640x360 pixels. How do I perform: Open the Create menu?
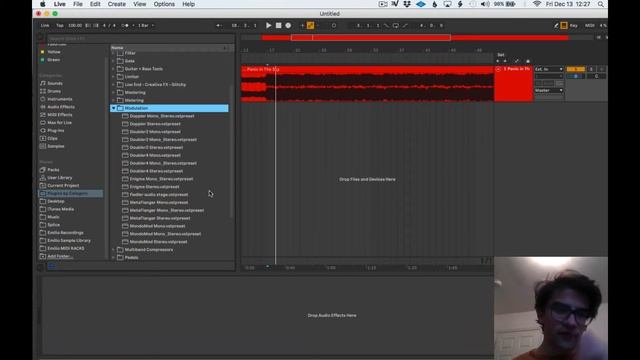(117, 4)
